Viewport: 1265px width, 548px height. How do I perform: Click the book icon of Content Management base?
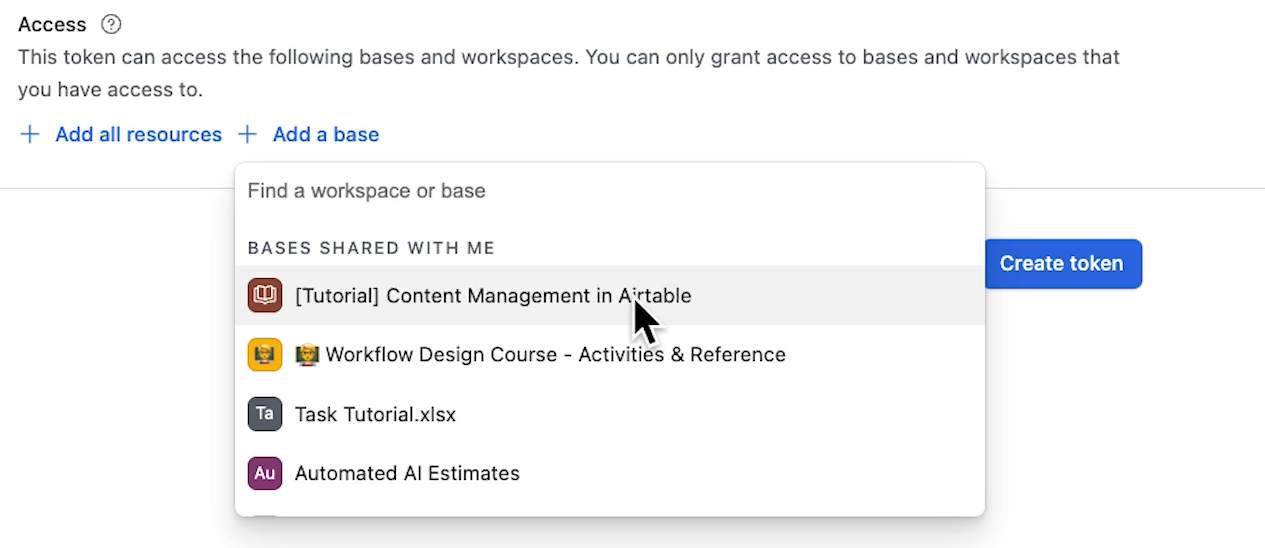pos(265,295)
